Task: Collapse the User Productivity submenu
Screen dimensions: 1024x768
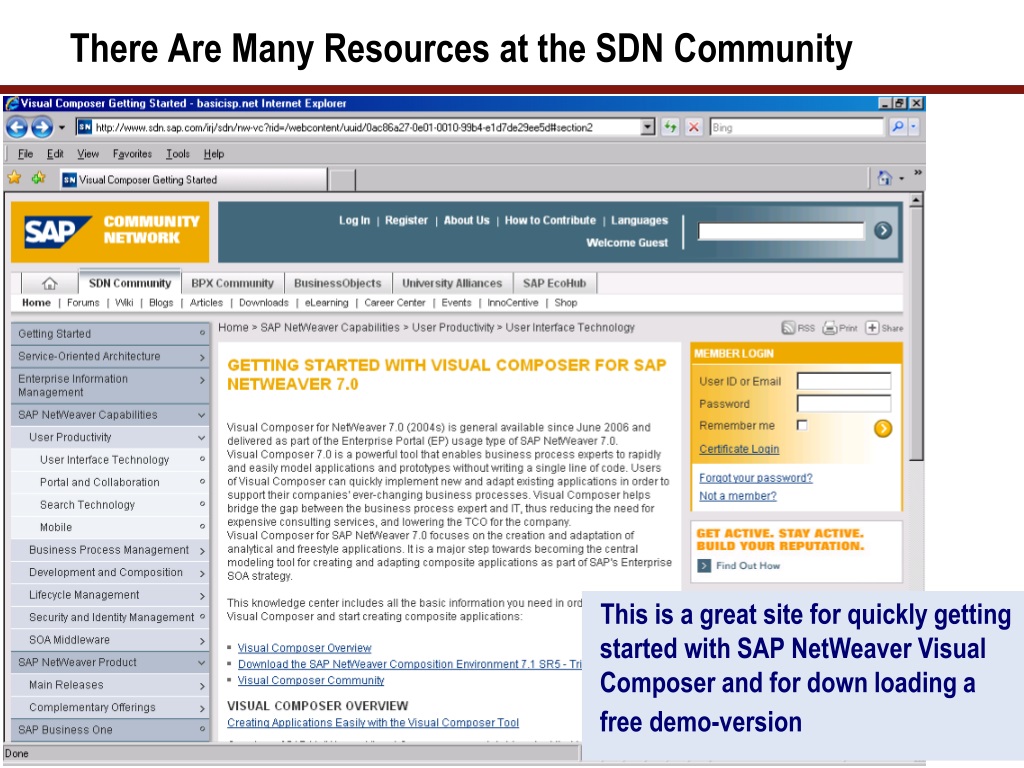Action: pos(202,438)
